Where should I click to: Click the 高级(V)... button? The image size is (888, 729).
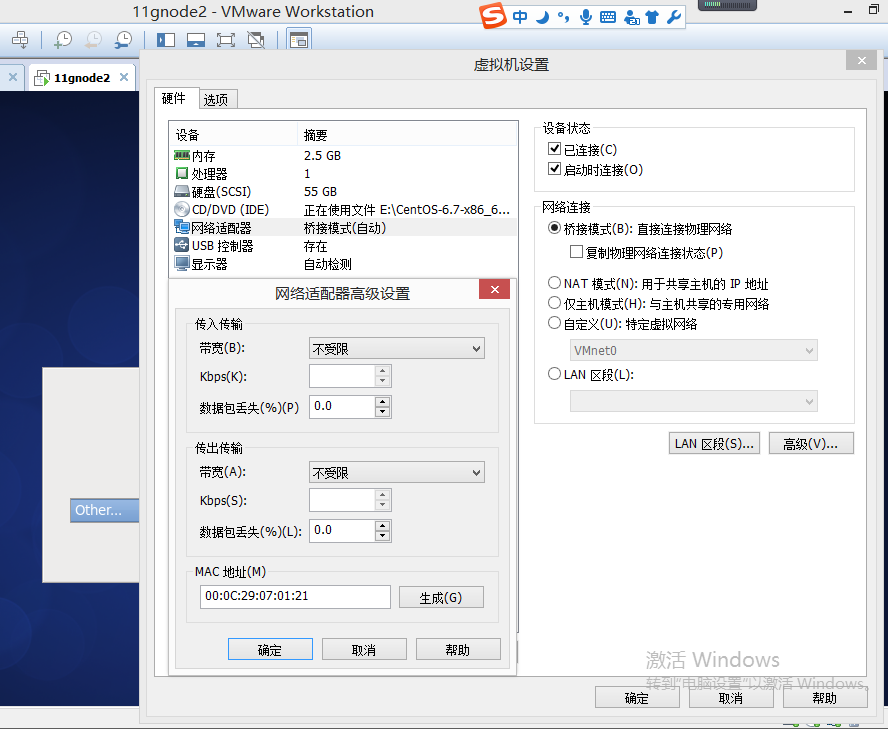click(811, 444)
